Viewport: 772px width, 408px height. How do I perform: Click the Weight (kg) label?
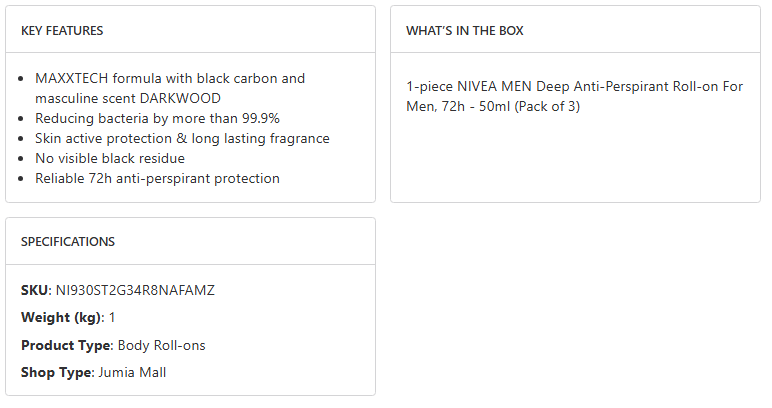[x=61, y=318]
